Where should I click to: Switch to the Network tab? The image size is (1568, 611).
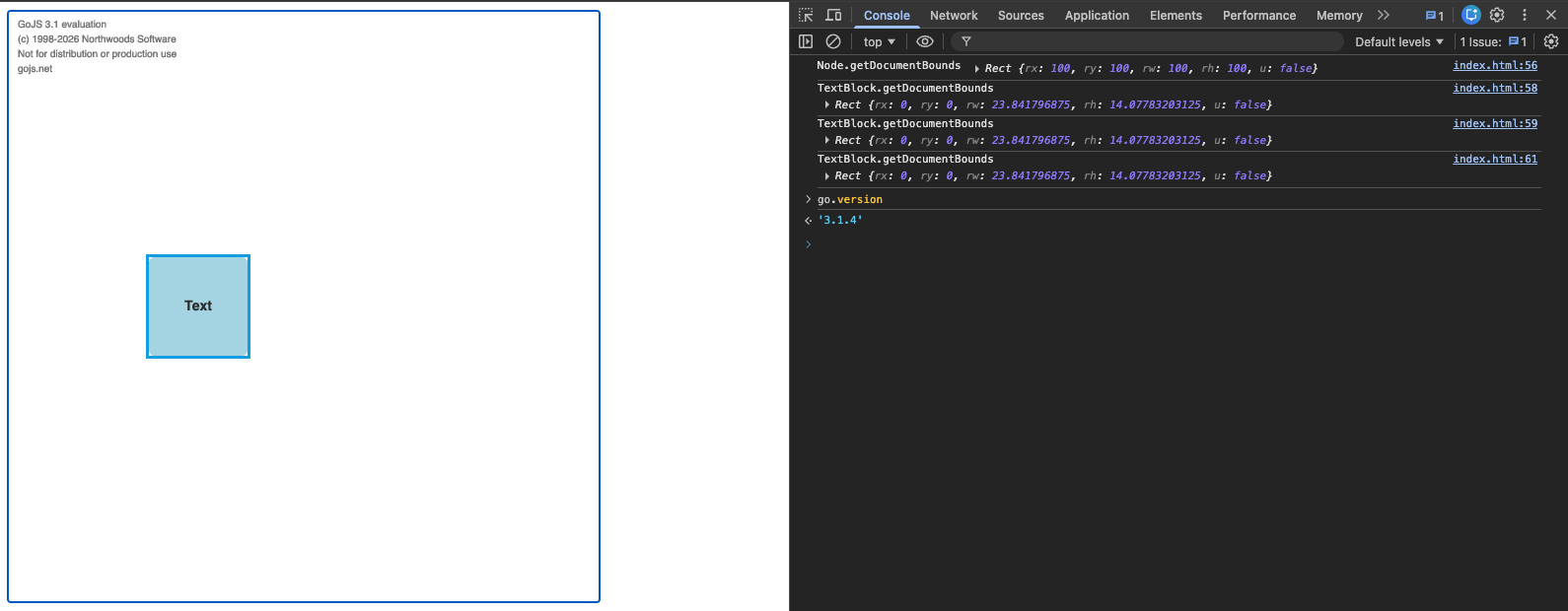(954, 16)
